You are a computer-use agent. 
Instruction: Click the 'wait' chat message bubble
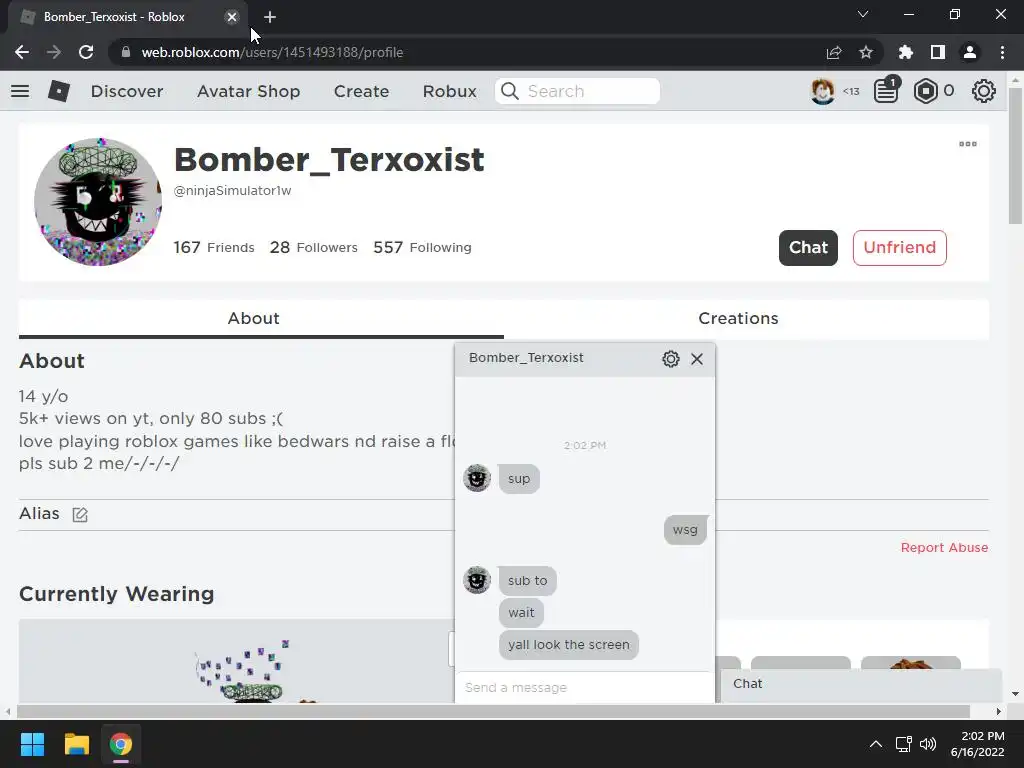click(x=520, y=613)
